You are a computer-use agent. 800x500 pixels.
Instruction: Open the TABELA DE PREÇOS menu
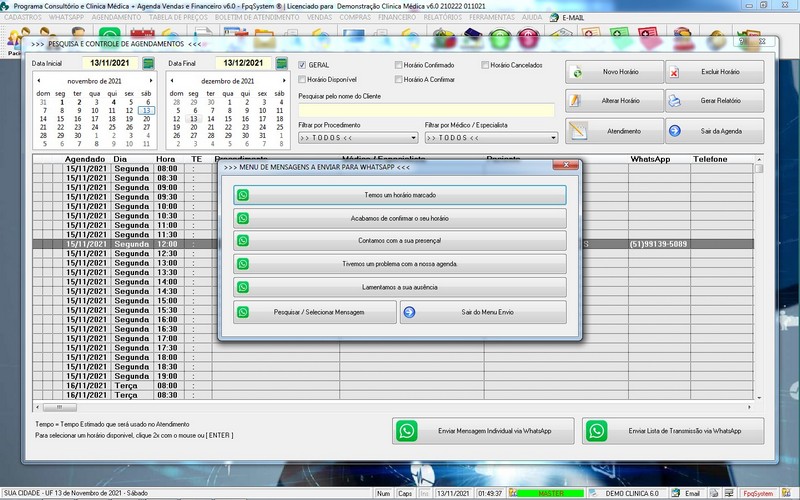pos(178,17)
